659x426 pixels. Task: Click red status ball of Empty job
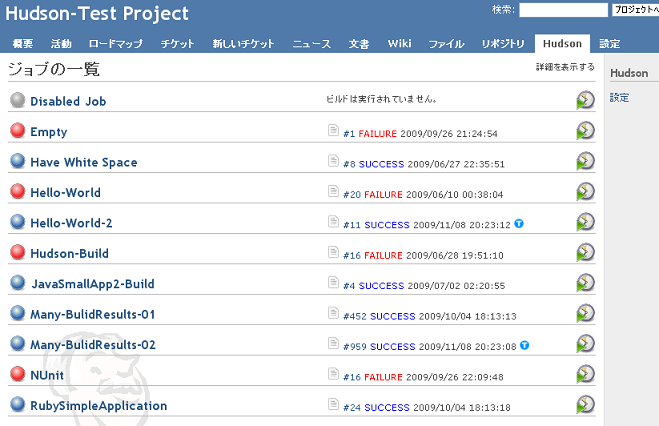pos(18,130)
